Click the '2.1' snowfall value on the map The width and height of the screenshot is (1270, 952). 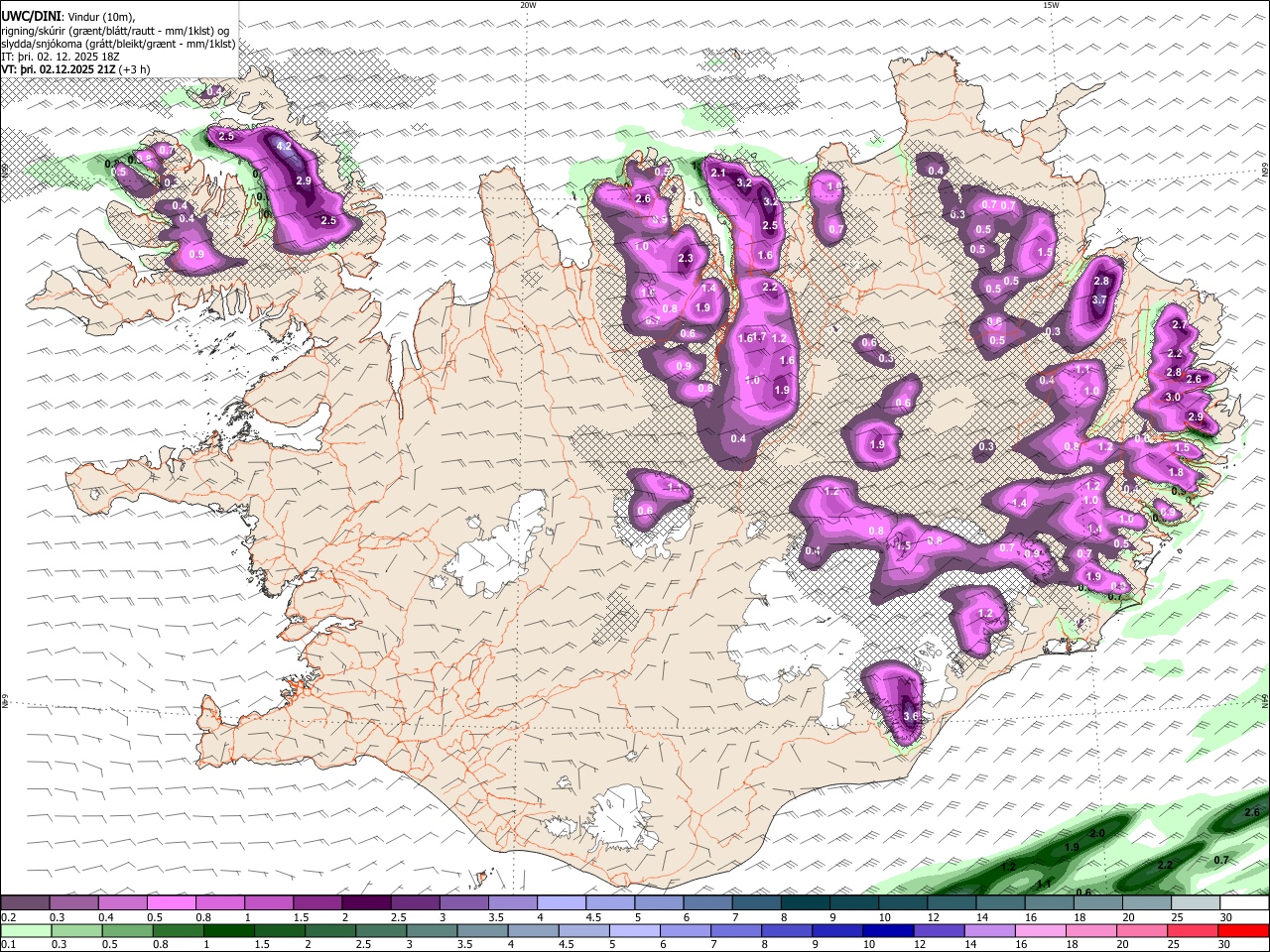pos(719,174)
